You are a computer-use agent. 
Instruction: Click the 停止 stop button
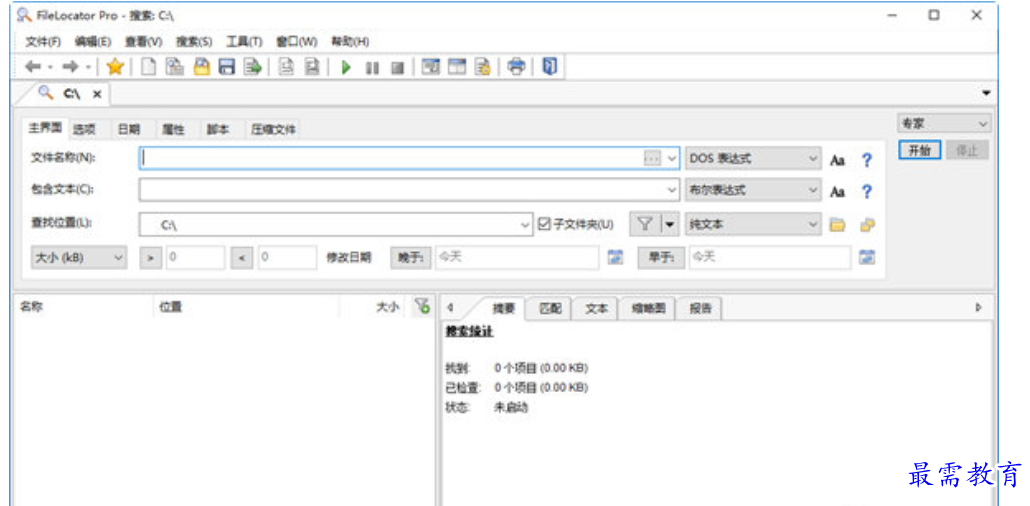click(967, 150)
